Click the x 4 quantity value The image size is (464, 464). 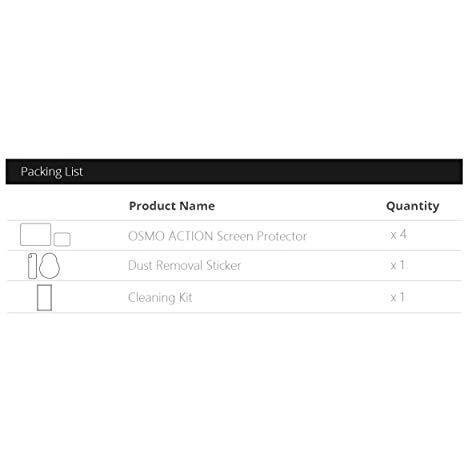399,235
